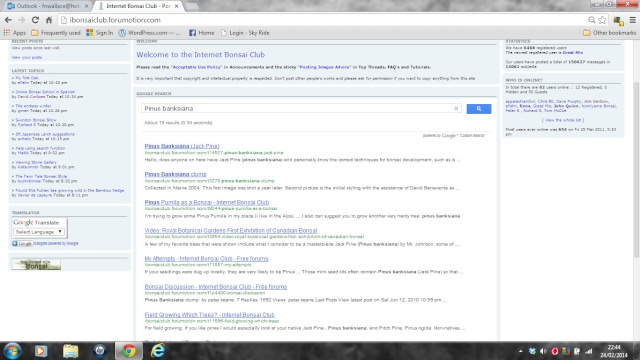Open the Frequently used bookmarks folder
Image resolution: width=640 pixels, height=360 pixels.
coord(56,33)
